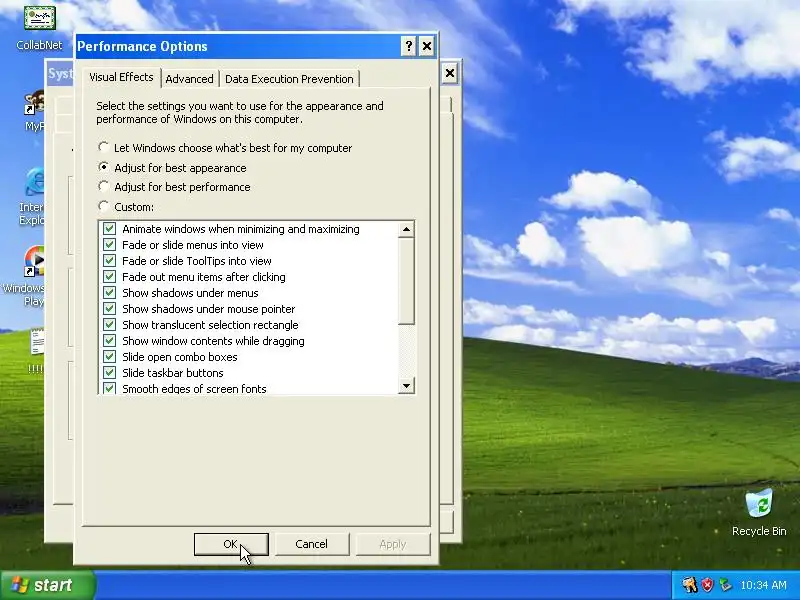Image resolution: width=800 pixels, height=600 pixels.
Task: Select Adjust for best performance radio
Action: click(104, 186)
